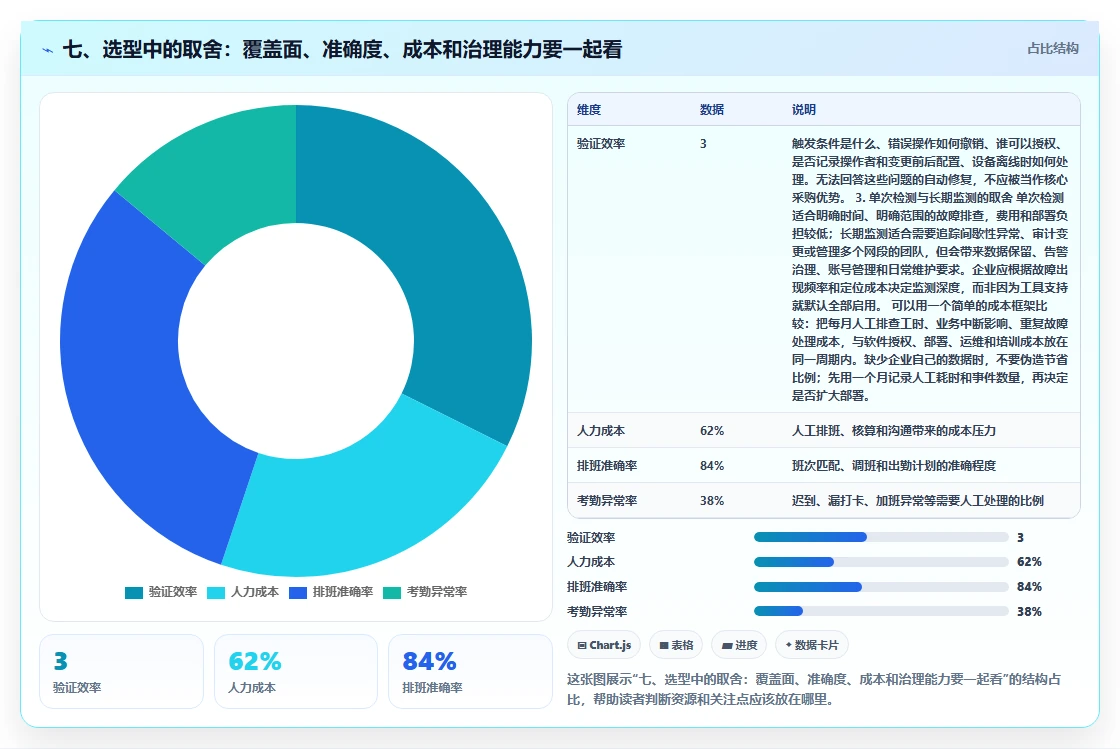Click the 84% table cell
Image resolution: width=1120 pixels, height=749 pixels.
coord(712,466)
